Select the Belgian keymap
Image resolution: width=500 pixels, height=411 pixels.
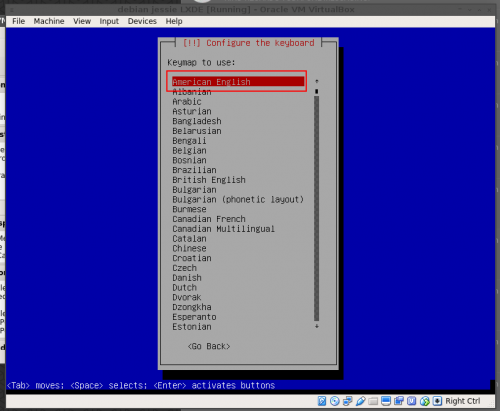(x=189, y=151)
